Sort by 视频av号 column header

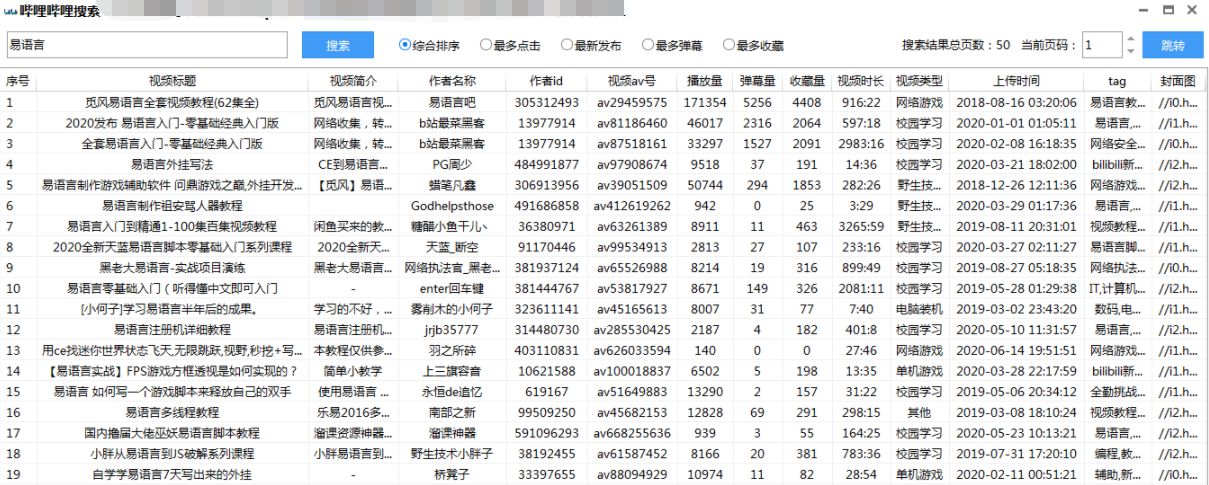(x=632, y=81)
